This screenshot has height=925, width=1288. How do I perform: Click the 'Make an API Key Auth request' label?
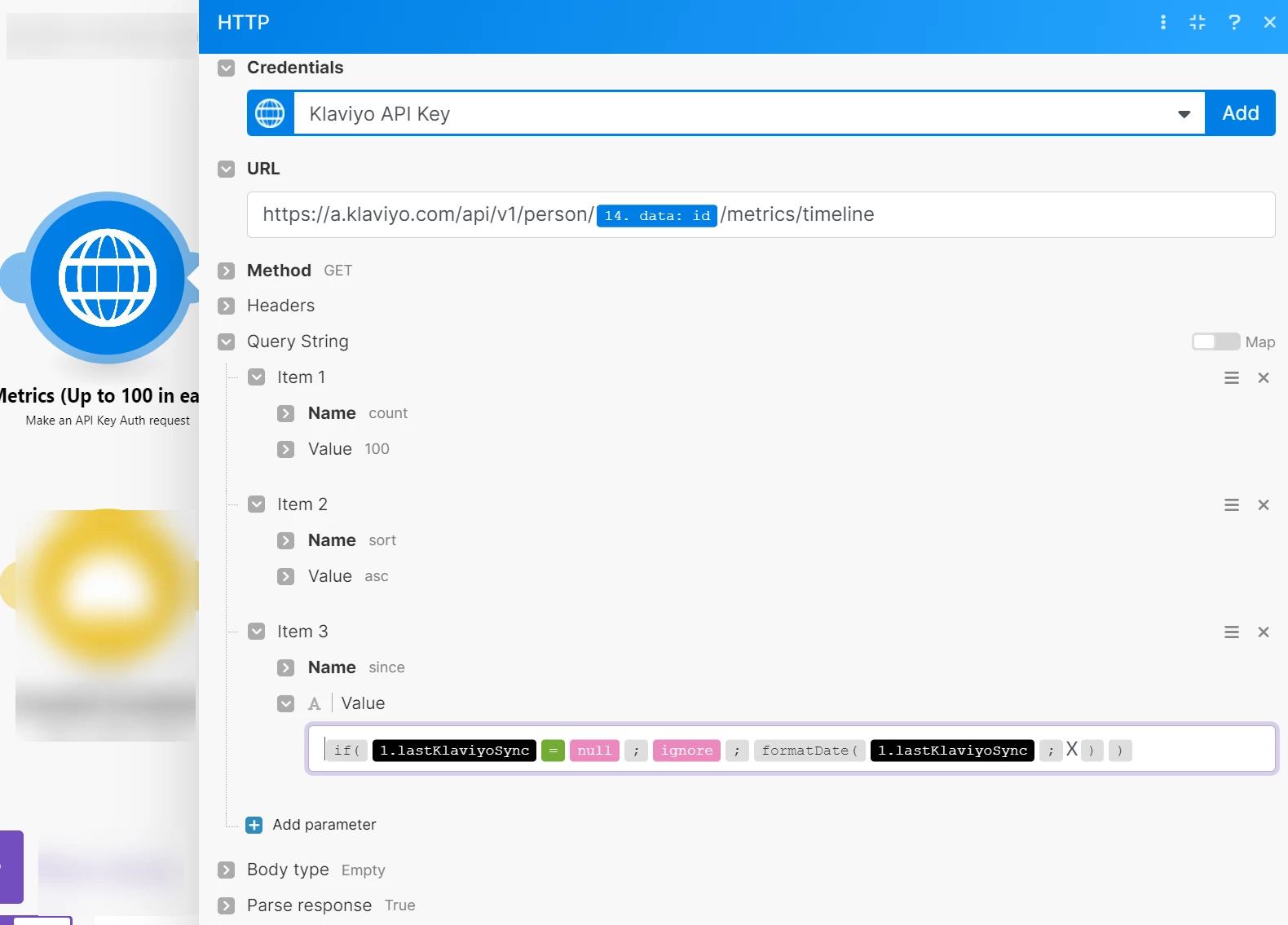108,421
